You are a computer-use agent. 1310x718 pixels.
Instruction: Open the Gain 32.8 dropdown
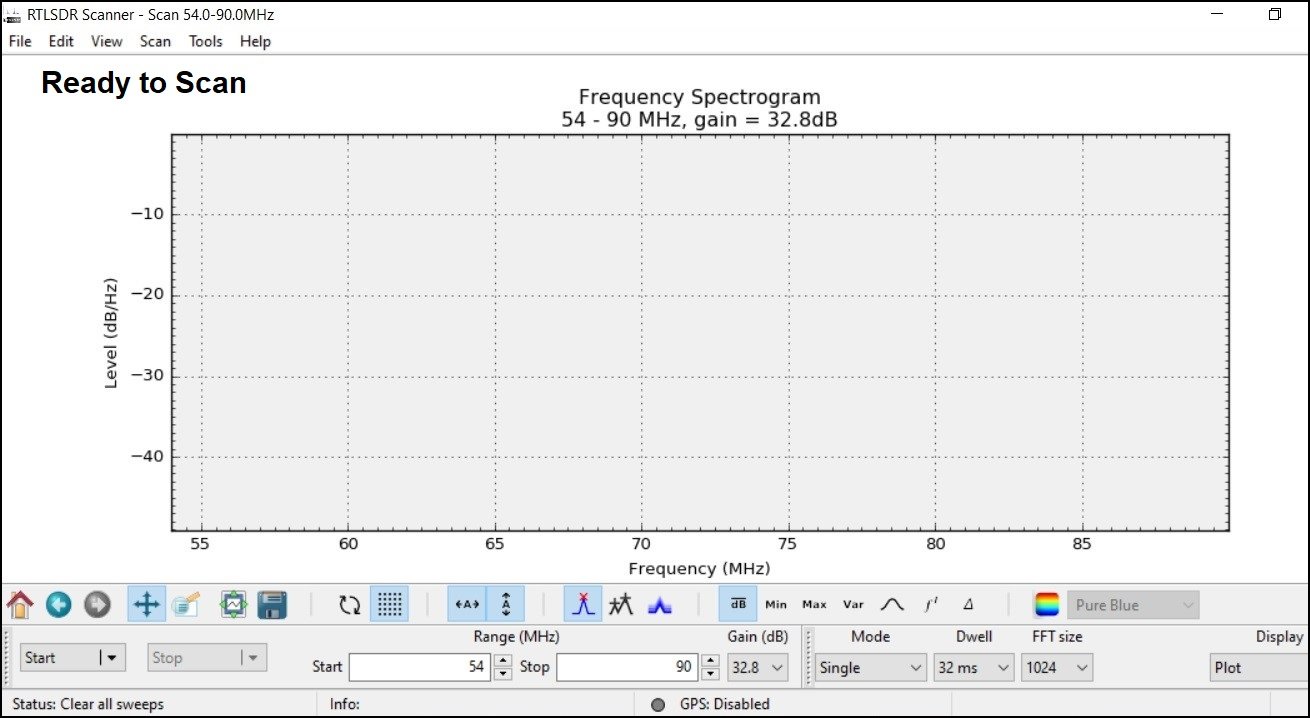tap(758, 667)
